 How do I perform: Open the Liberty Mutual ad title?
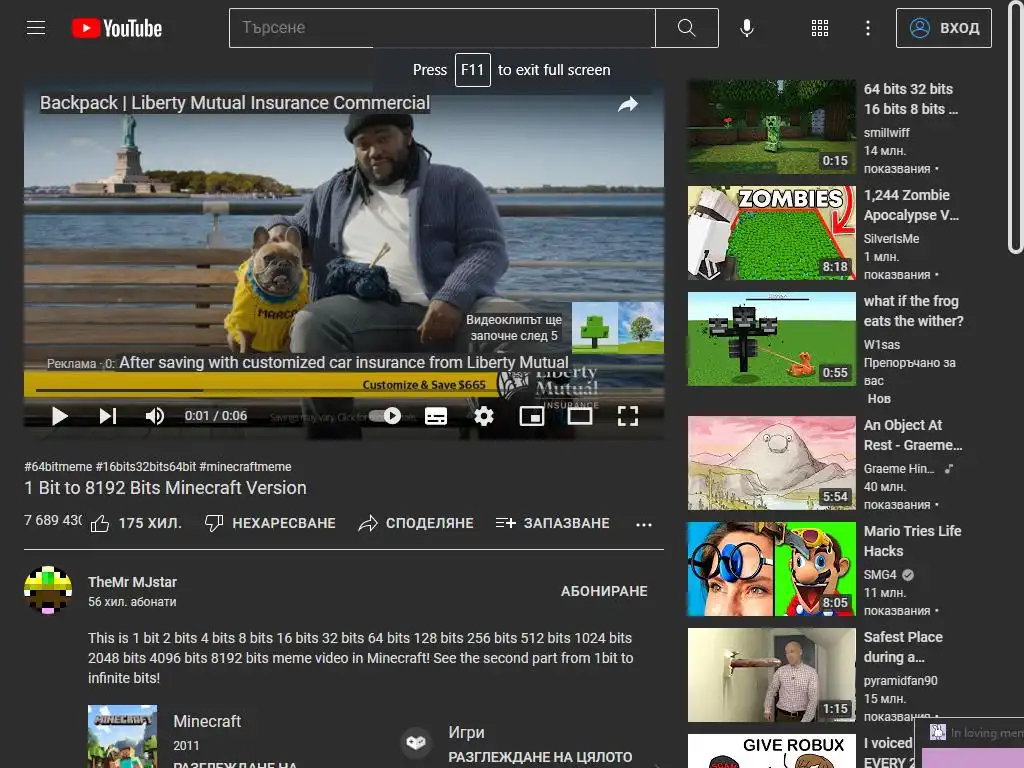234,103
